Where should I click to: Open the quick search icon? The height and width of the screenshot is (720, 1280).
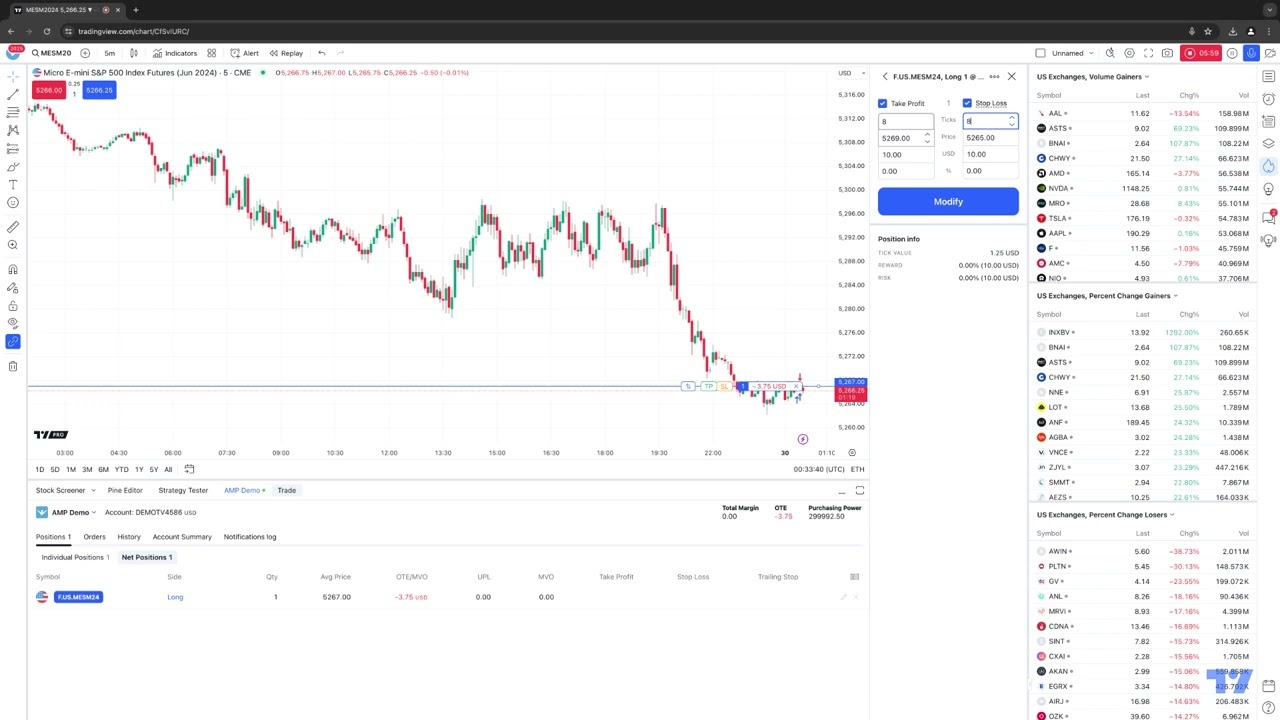coord(1110,53)
